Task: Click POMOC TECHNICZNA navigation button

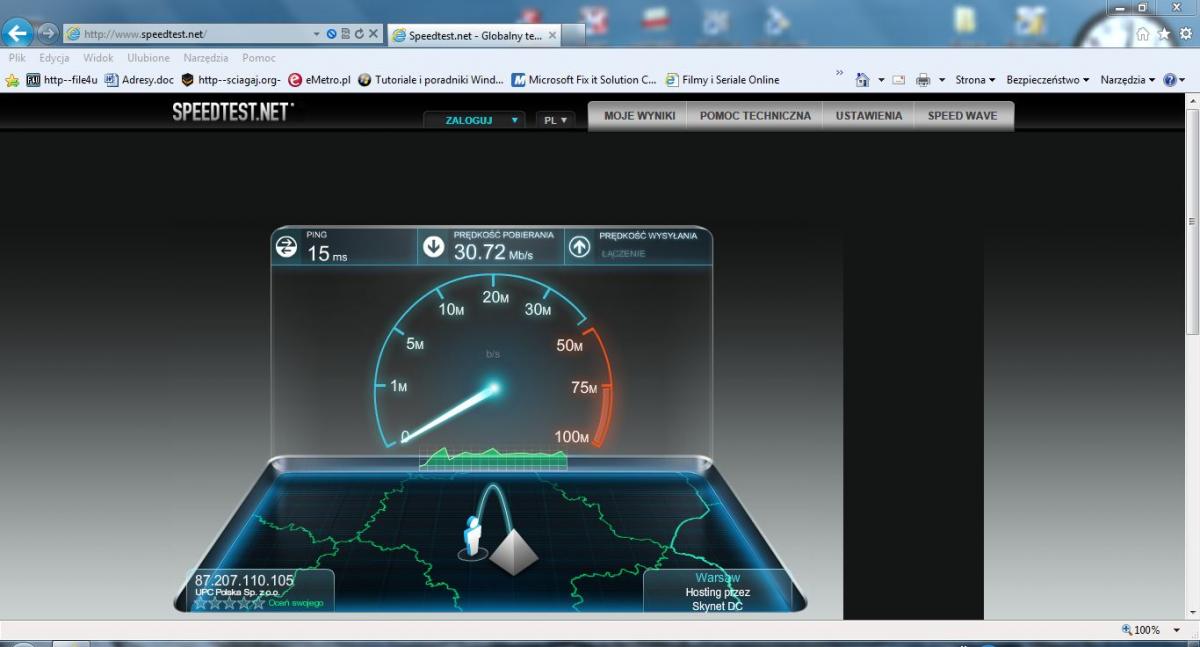Action: 755,116
